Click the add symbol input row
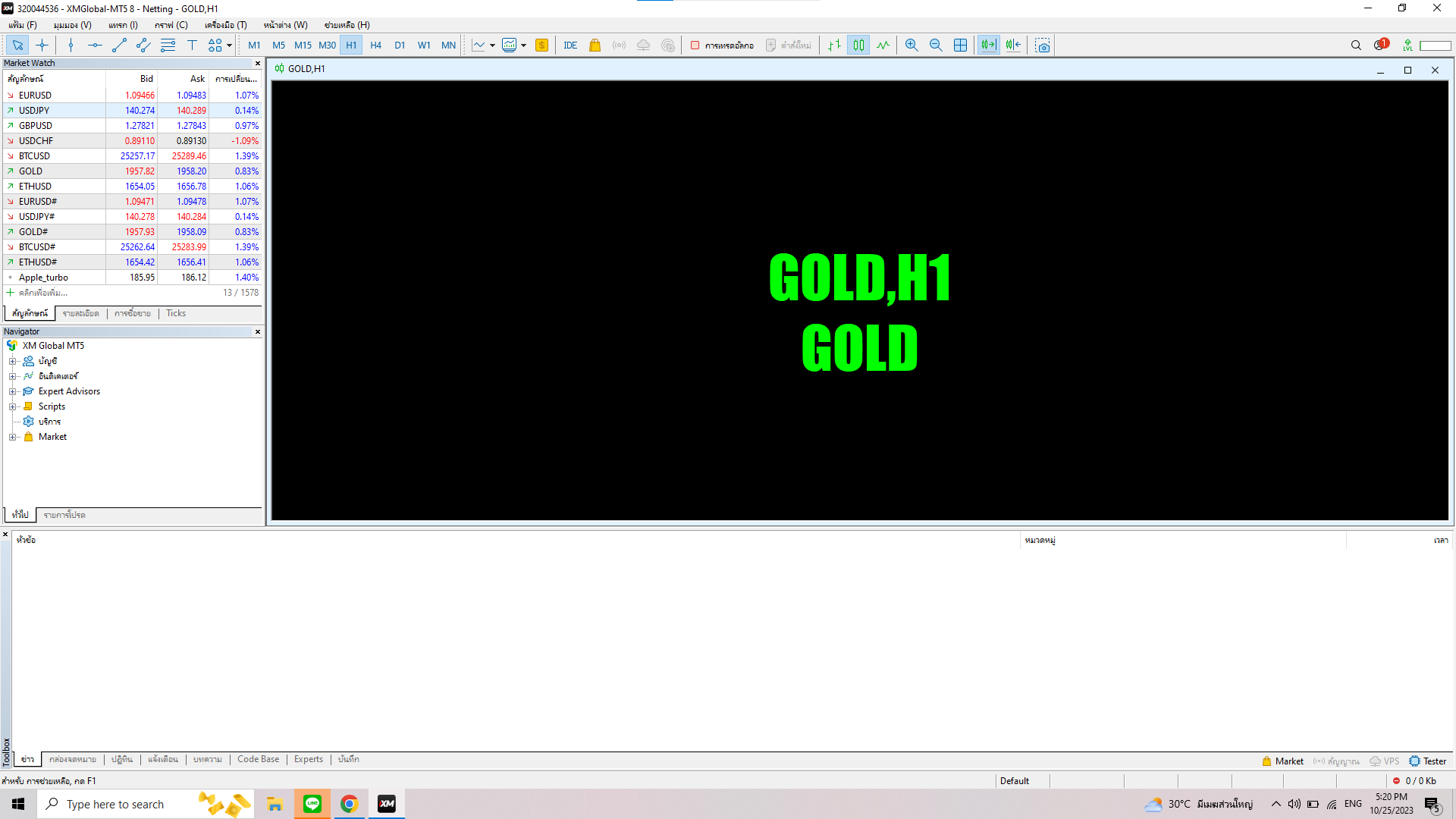1456x819 pixels. point(133,293)
